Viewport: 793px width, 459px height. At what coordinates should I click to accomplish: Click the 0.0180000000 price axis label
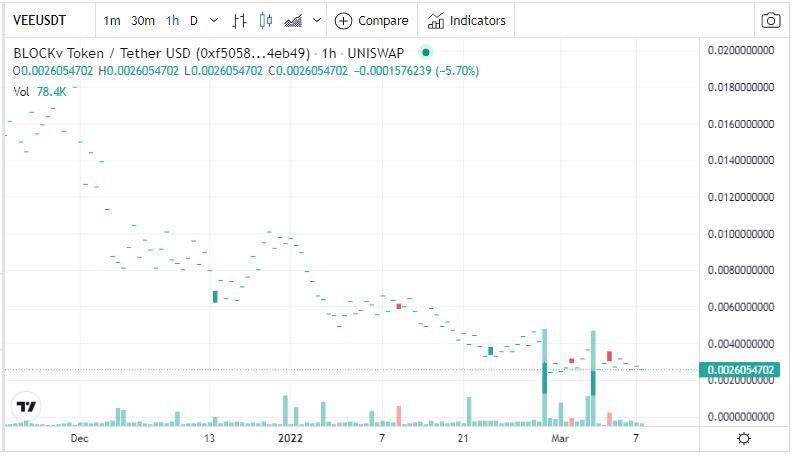click(741, 87)
